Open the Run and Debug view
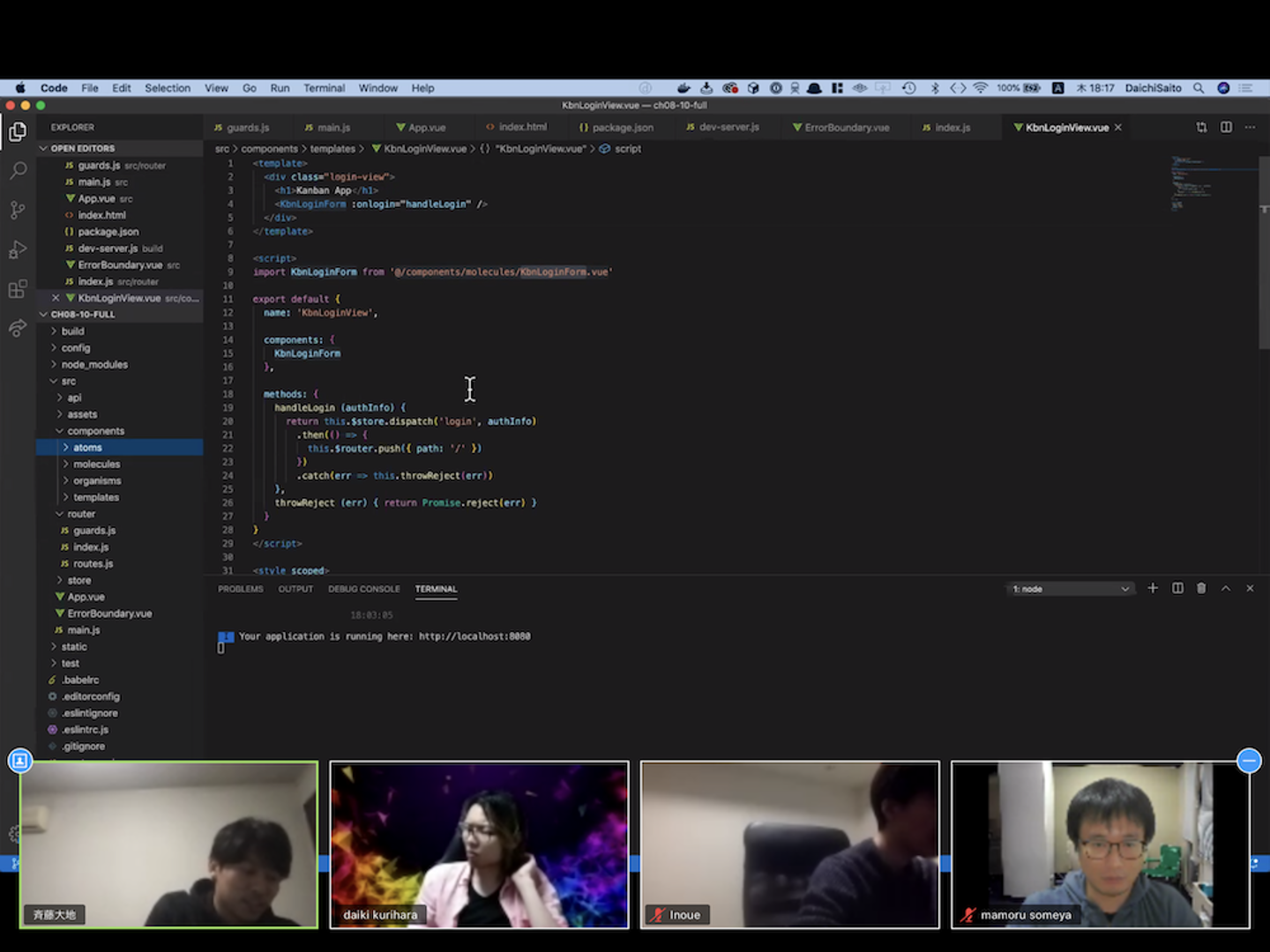 click(x=18, y=249)
